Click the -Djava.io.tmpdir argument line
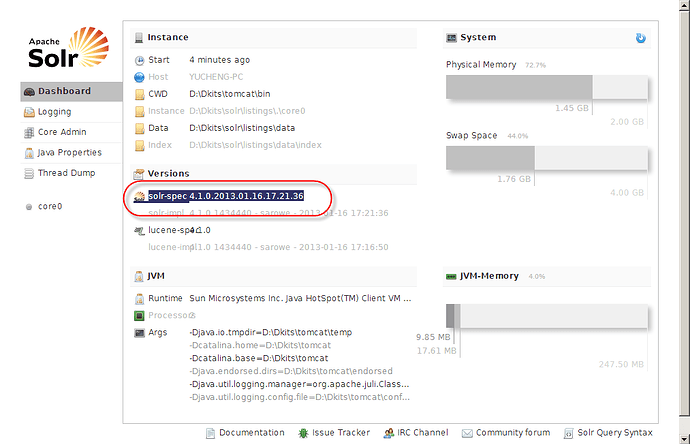 (271, 333)
